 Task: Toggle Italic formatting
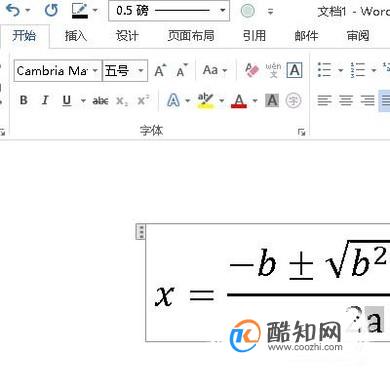point(45,100)
